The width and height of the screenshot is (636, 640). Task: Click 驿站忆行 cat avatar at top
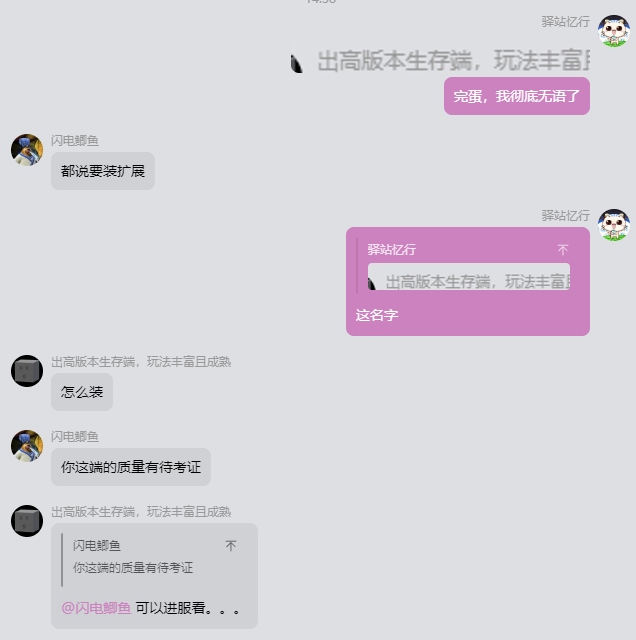614,31
